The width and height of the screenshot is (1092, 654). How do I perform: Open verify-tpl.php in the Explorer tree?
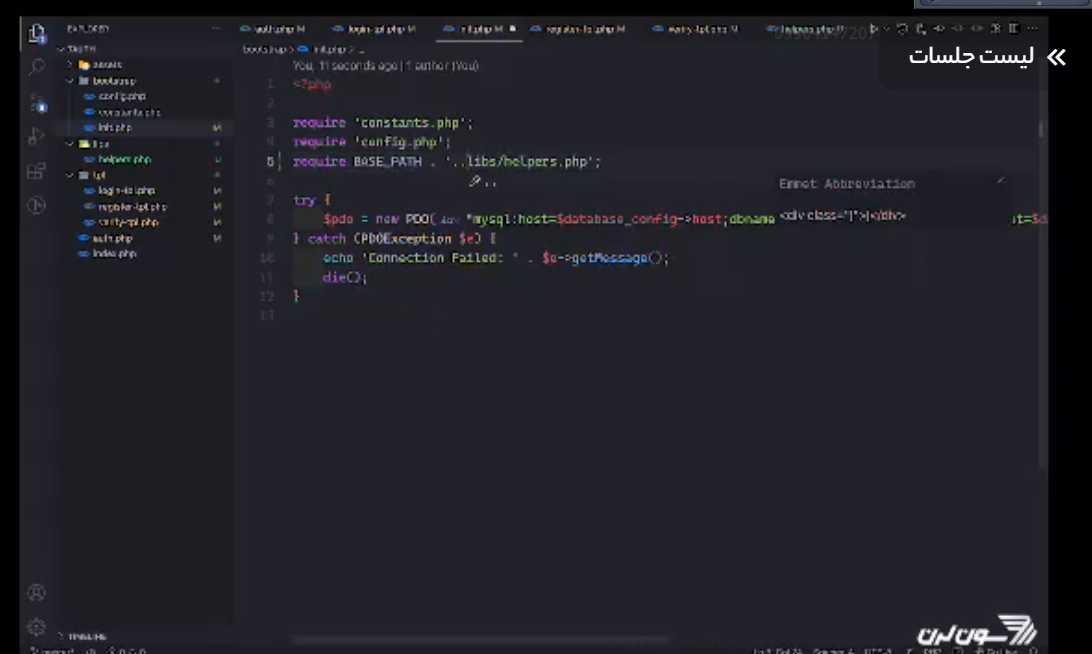pyautogui.click(x=129, y=222)
